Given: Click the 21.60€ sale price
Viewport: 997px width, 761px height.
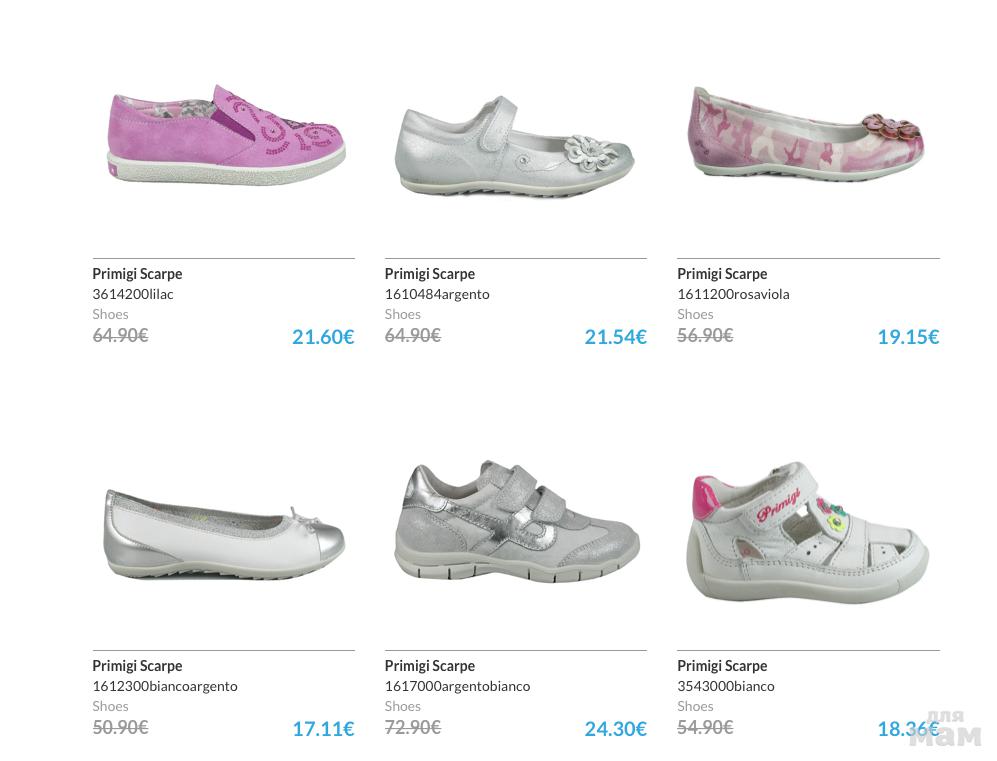Looking at the screenshot, I should pyautogui.click(x=323, y=337).
